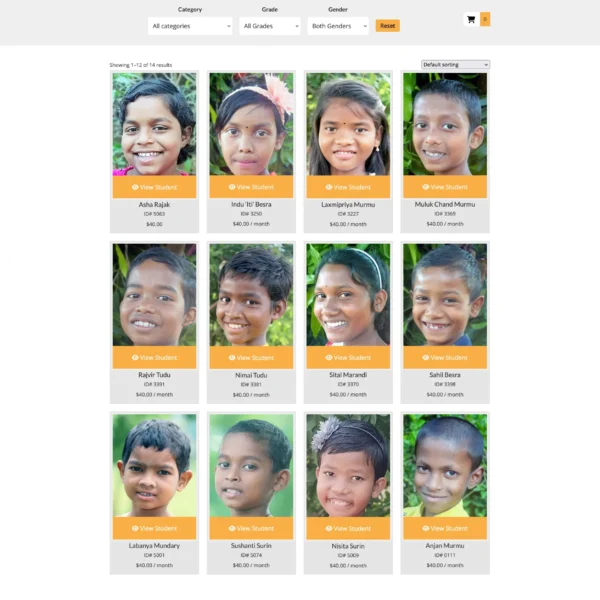
Task: Click eye icon on Asha Rajak's card
Action: click(135, 187)
